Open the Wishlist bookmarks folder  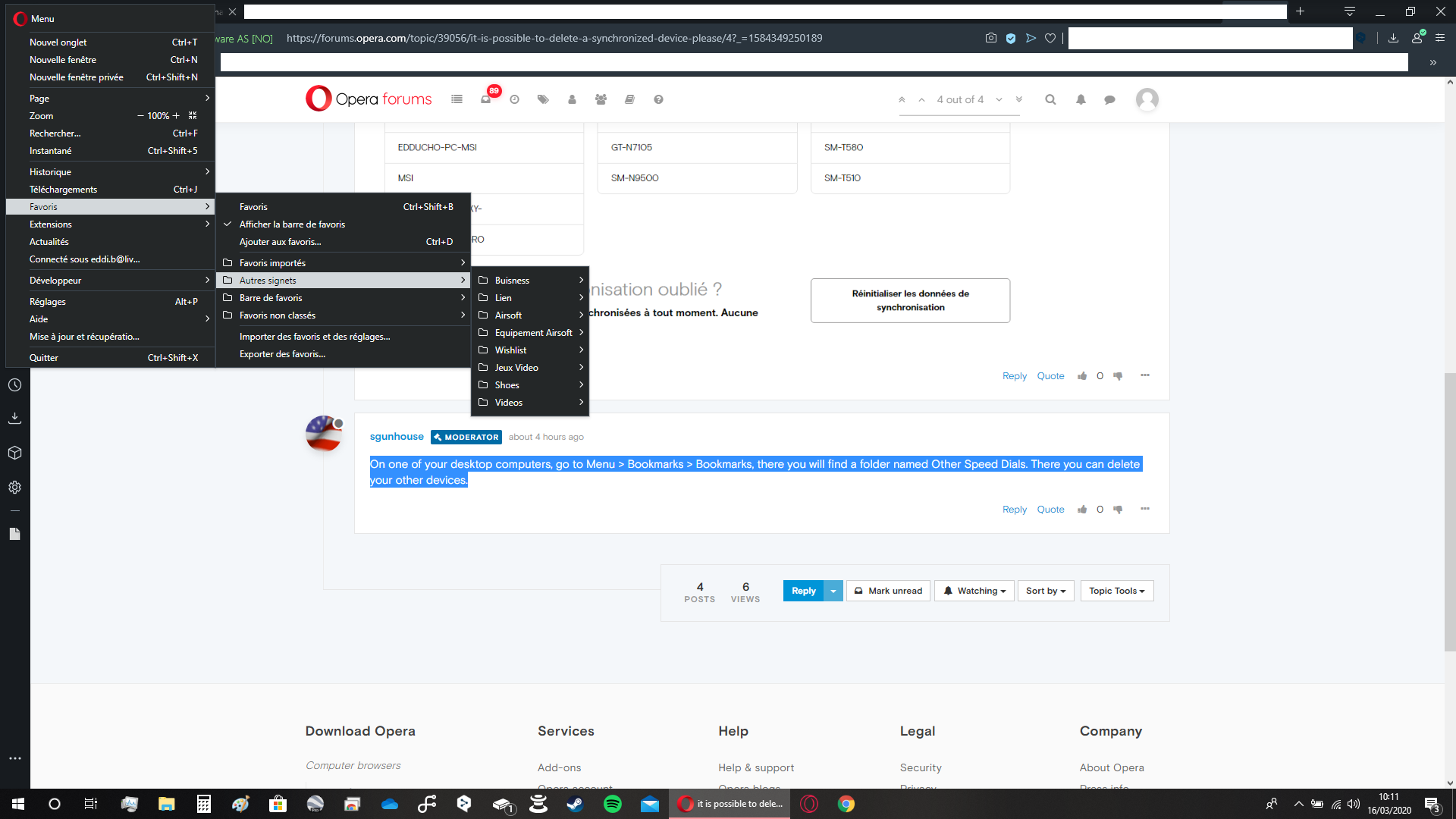click(x=530, y=350)
